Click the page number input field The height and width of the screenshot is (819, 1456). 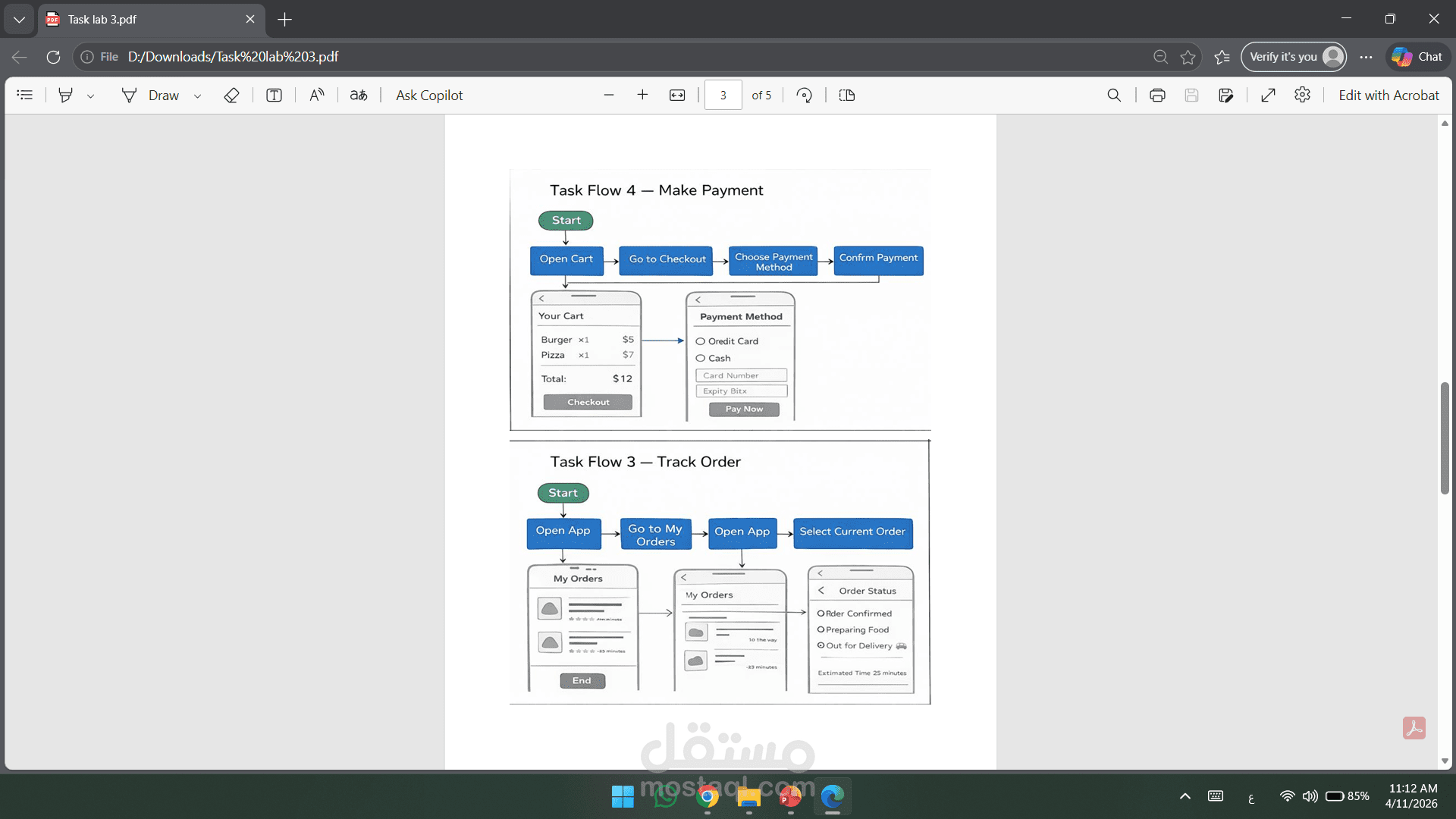tap(723, 95)
